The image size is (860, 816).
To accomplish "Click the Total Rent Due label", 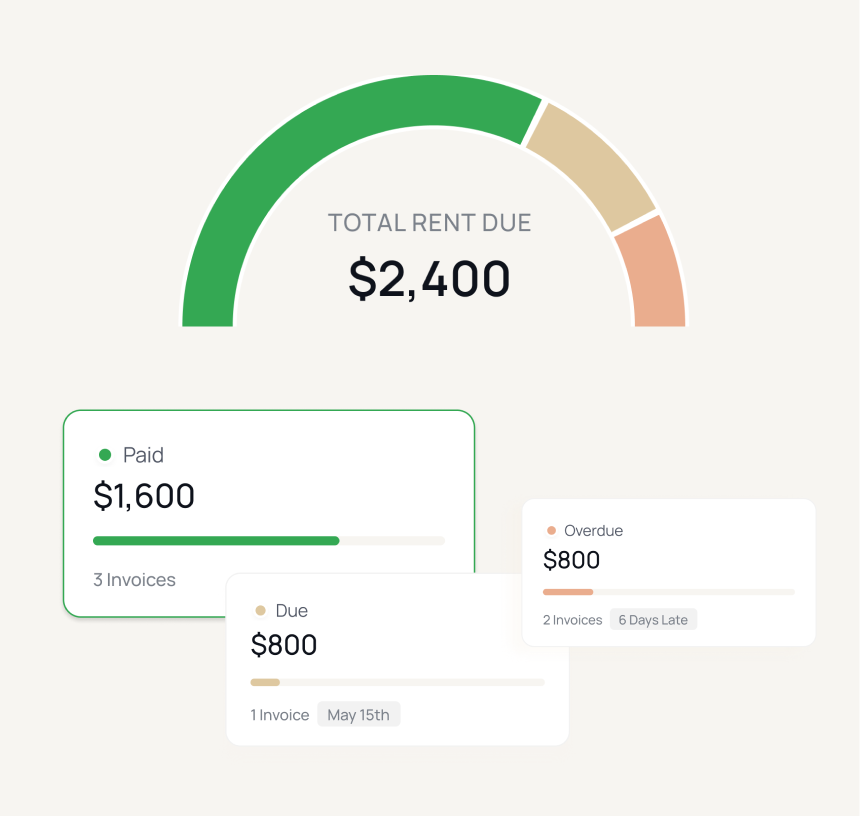I will [429, 222].
